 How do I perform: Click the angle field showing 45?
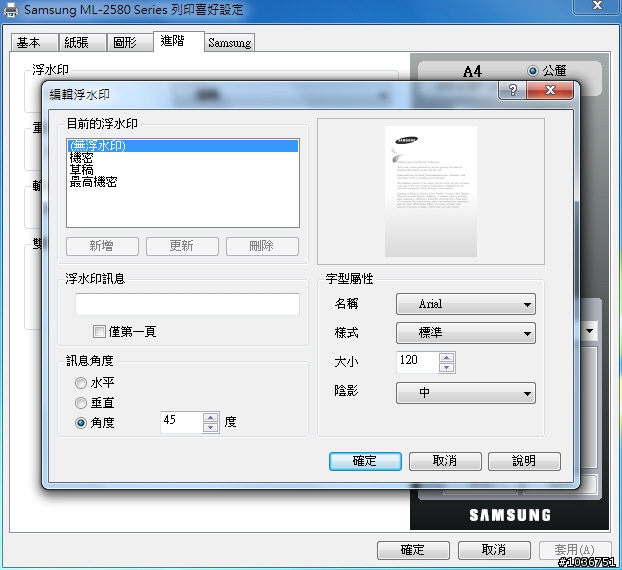tap(182, 422)
